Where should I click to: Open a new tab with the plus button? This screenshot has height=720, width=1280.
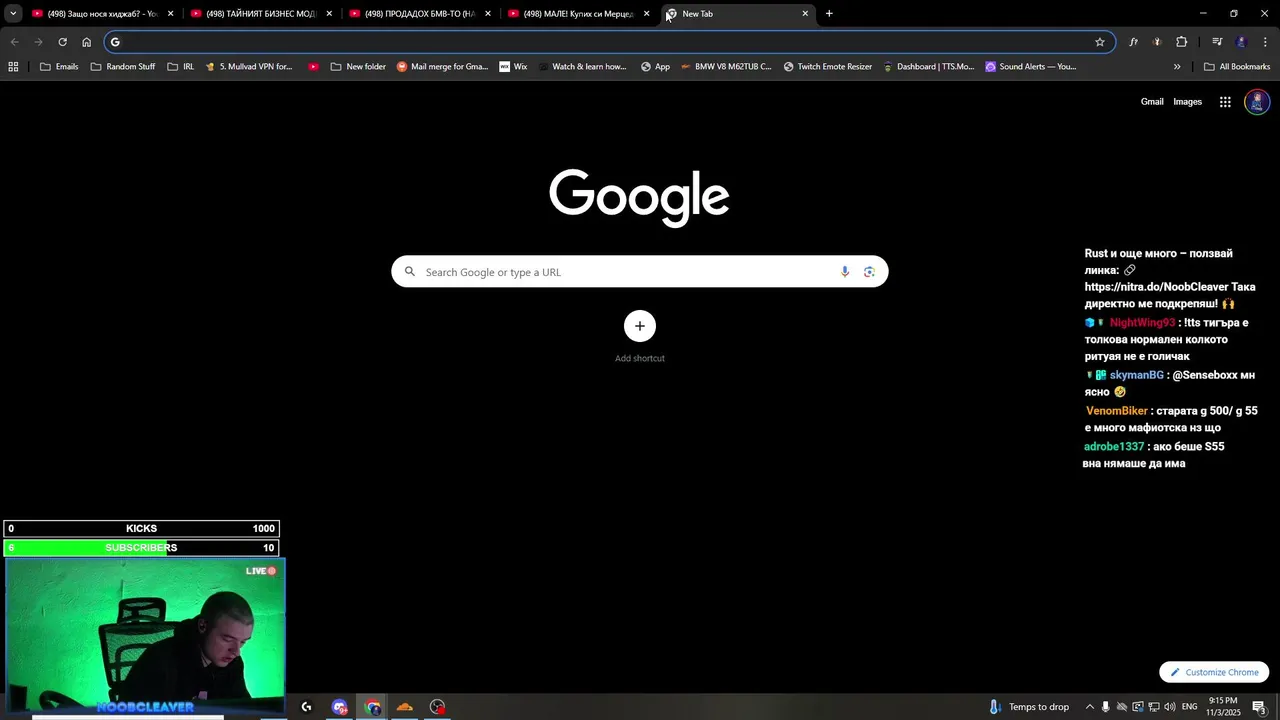829,14
